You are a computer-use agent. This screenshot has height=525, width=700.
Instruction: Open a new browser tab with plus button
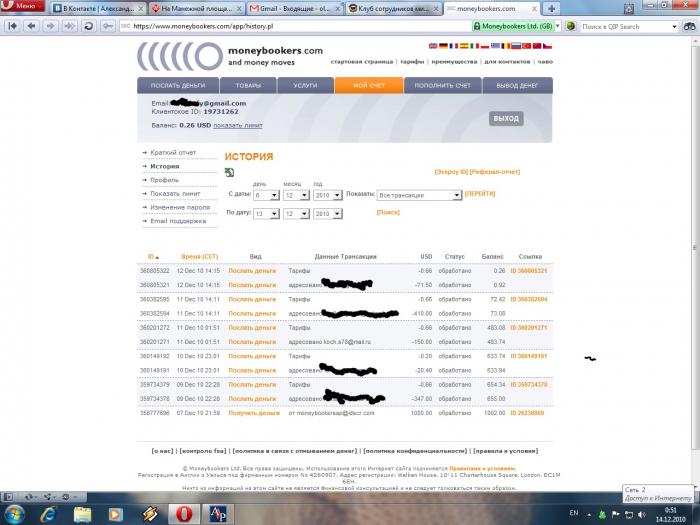(x=552, y=8)
